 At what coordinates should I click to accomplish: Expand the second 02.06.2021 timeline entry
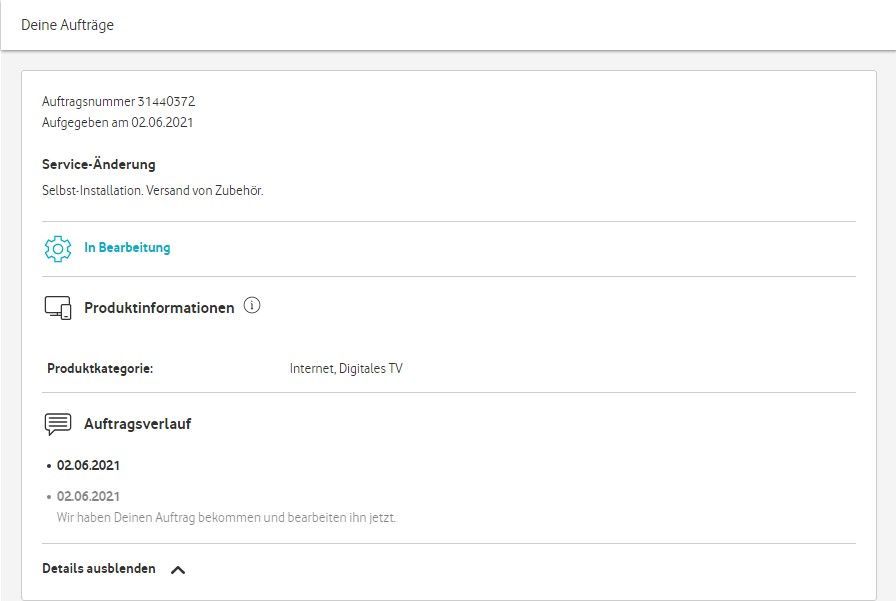tap(88, 496)
